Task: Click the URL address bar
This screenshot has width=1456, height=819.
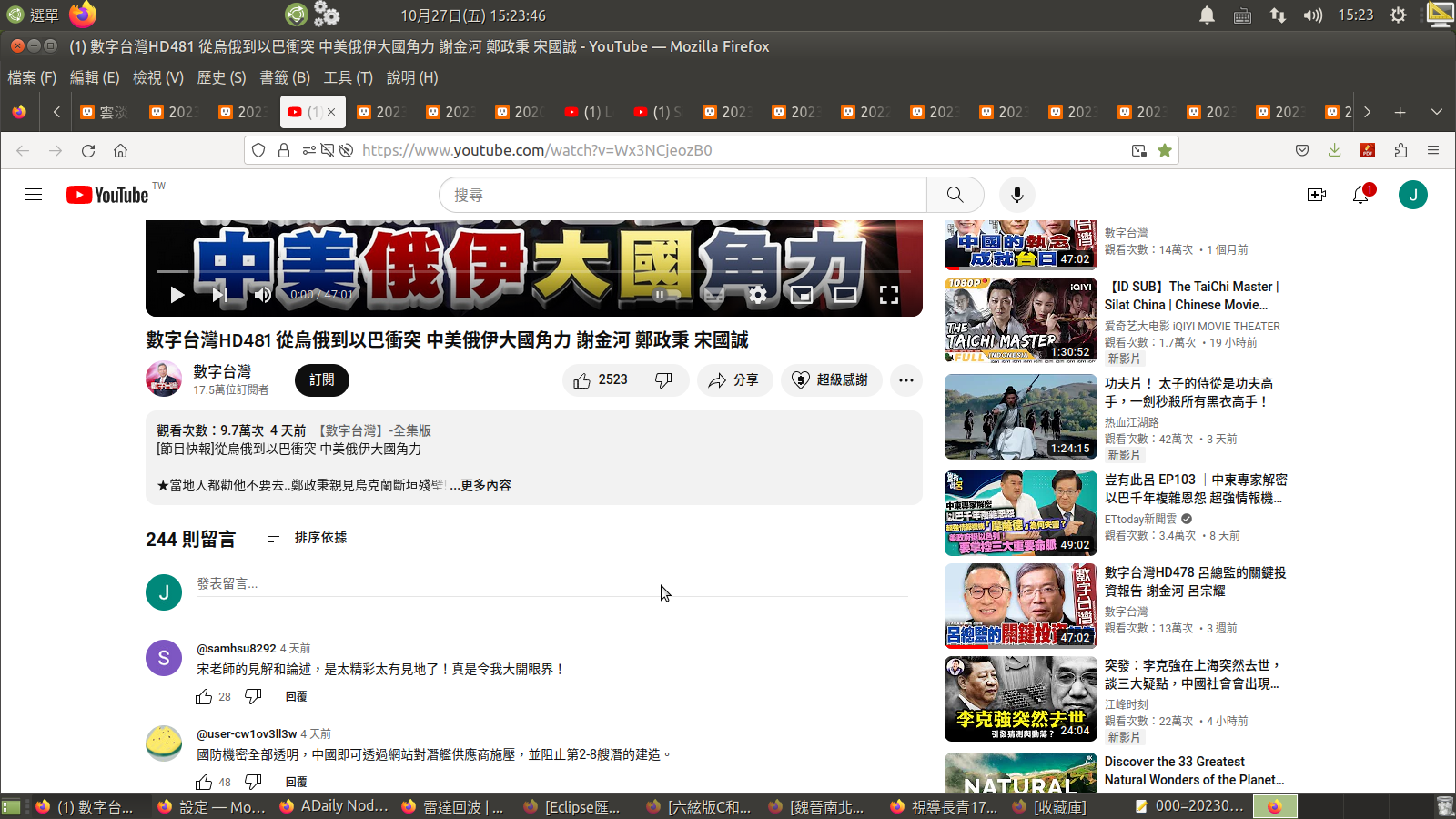Action: coord(710,150)
